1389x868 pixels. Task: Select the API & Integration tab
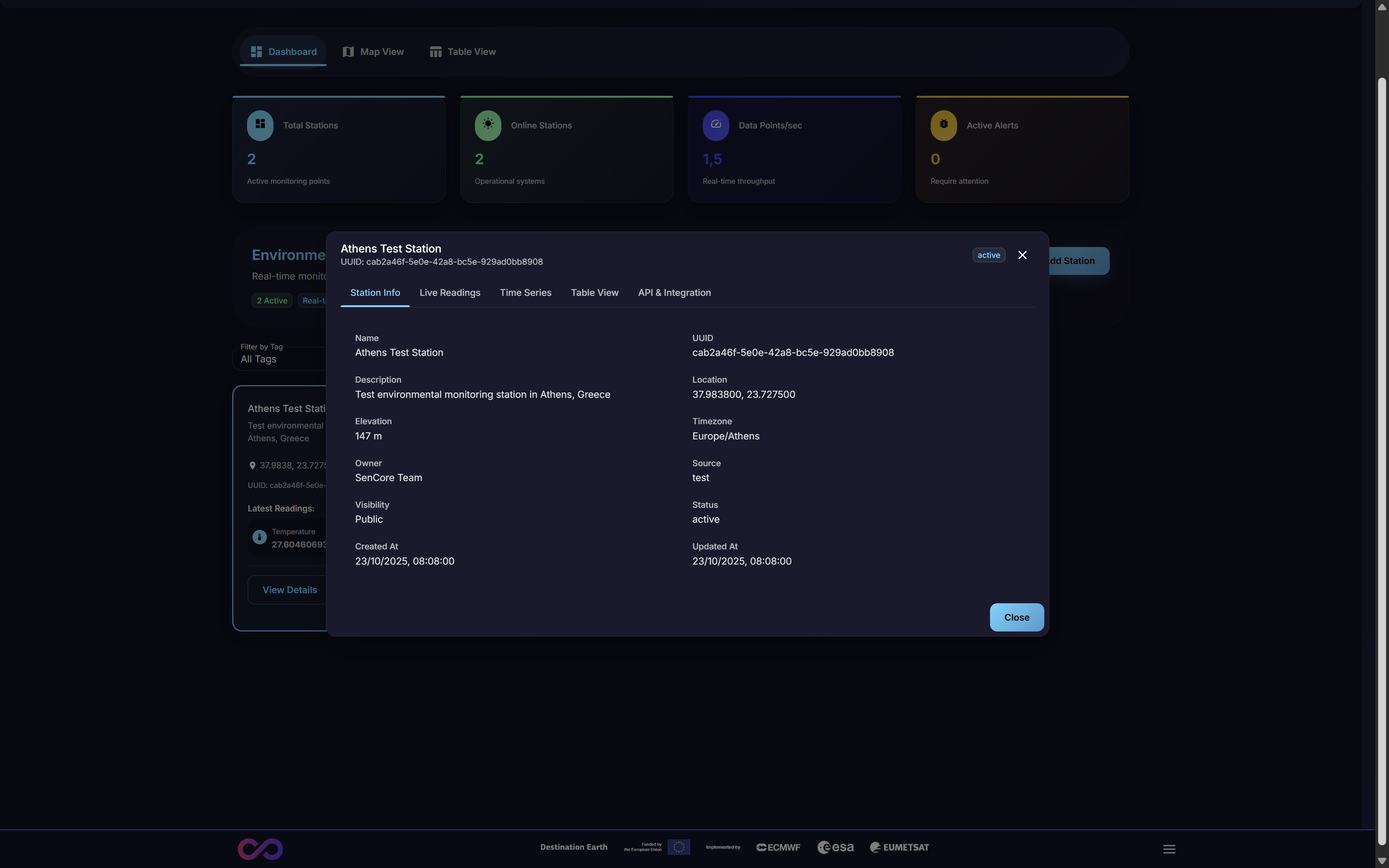point(674,293)
